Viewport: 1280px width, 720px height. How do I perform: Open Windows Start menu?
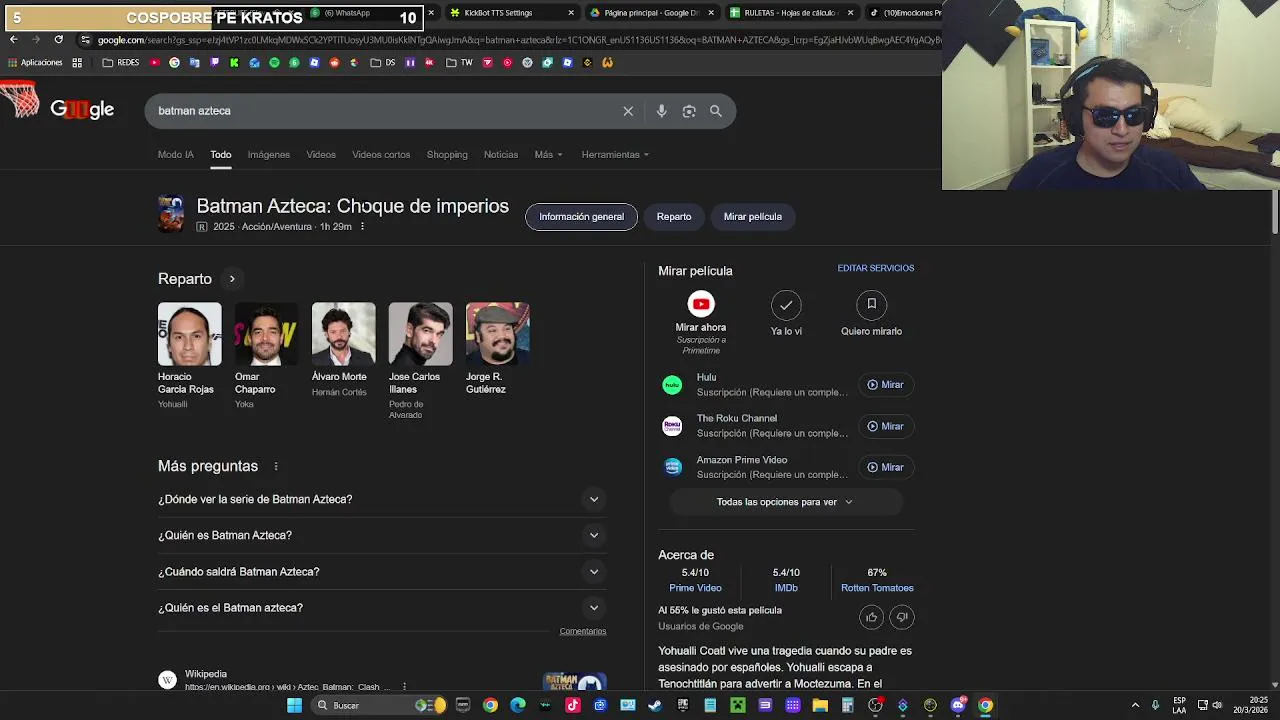pos(294,705)
